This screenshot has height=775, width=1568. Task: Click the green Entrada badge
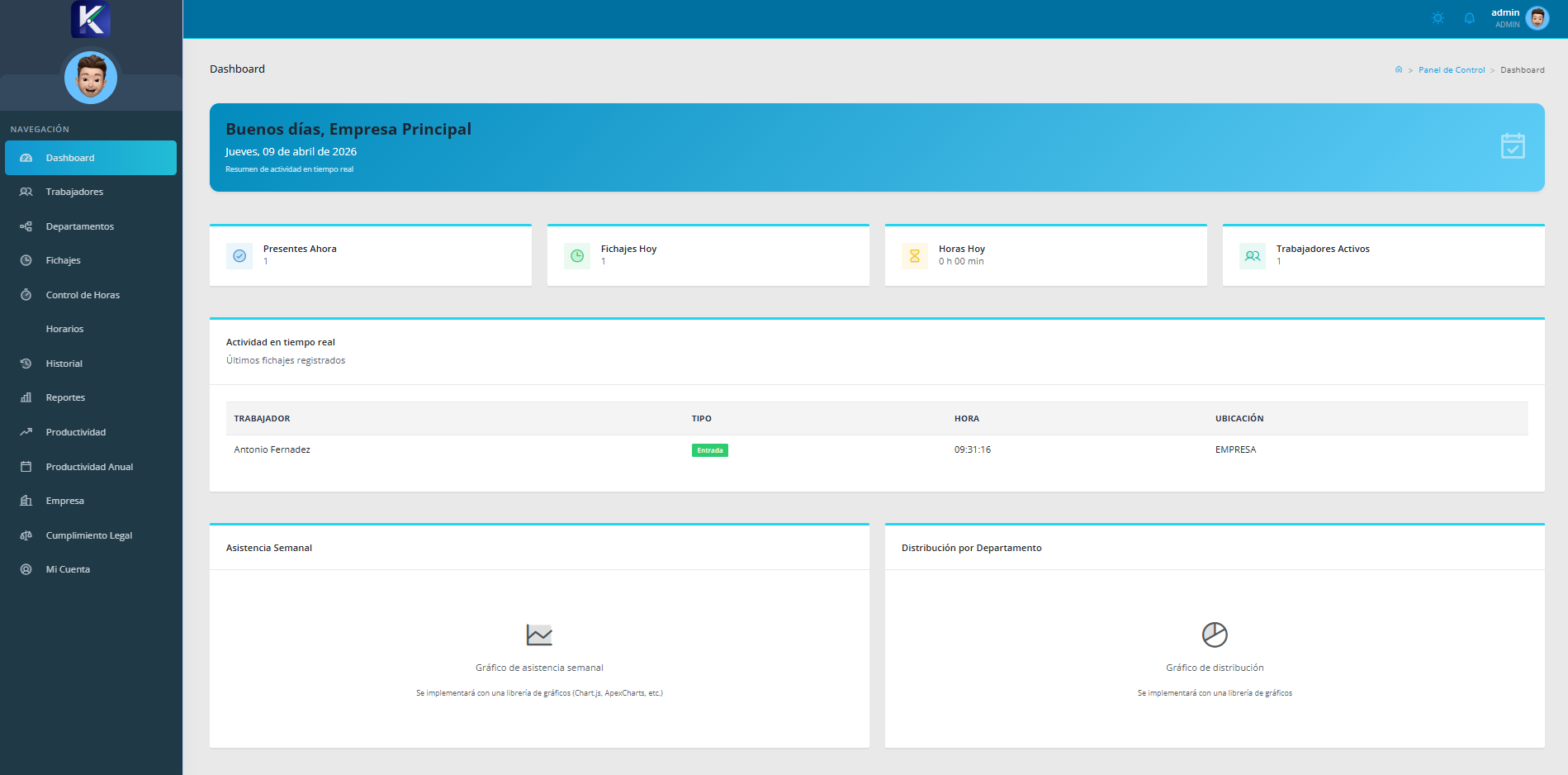[710, 450]
